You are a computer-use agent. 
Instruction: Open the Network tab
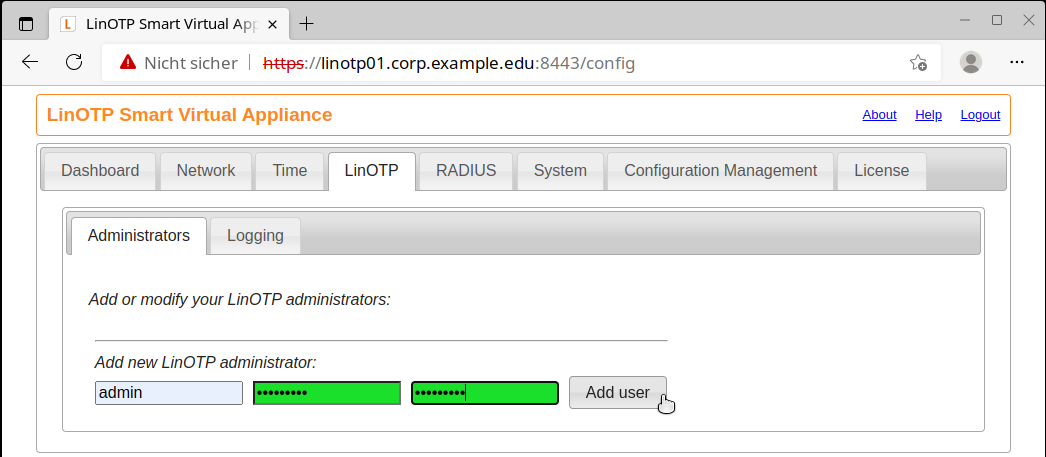[206, 171]
